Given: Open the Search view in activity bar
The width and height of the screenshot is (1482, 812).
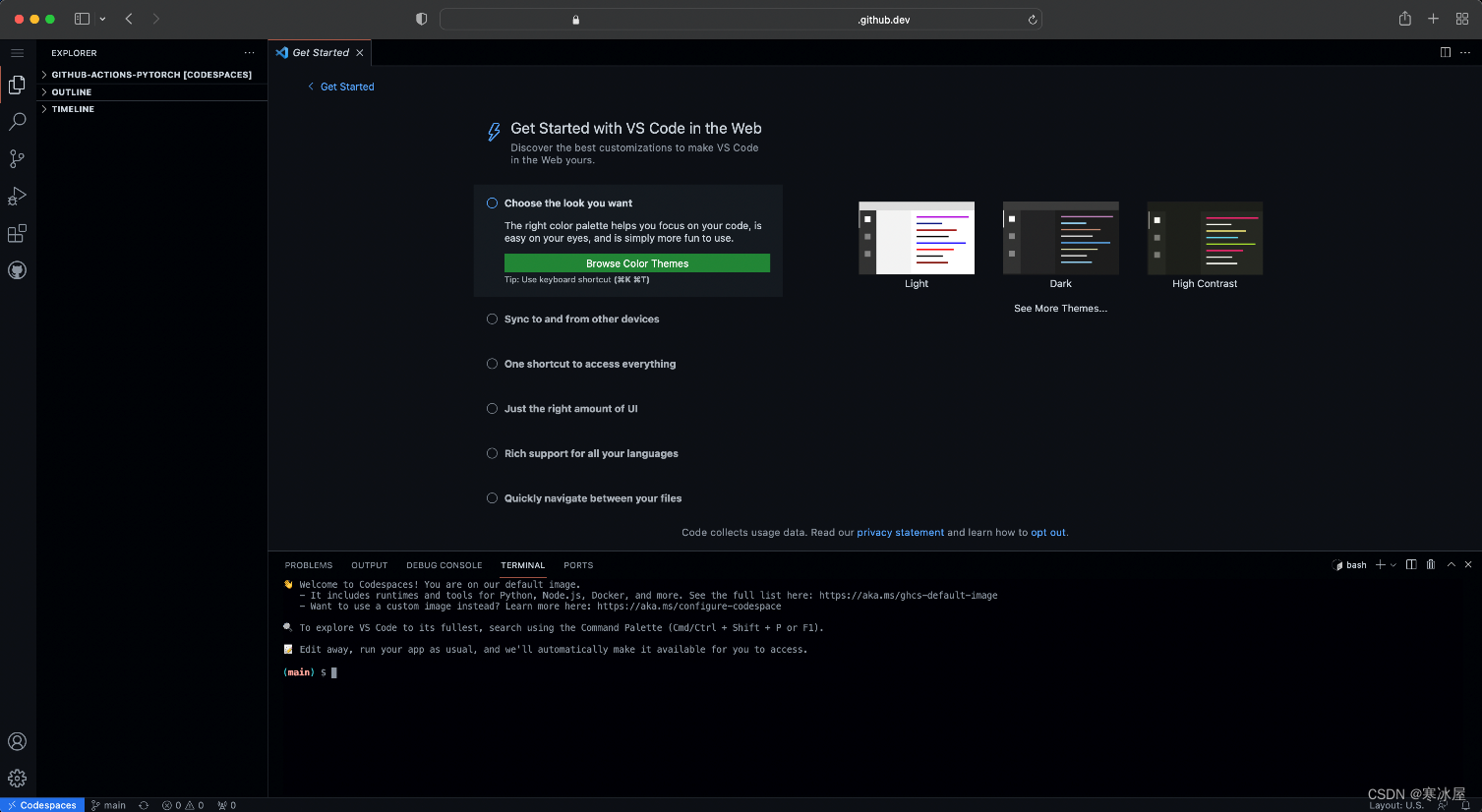Looking at the screenshot, I should tap(17, 122).
